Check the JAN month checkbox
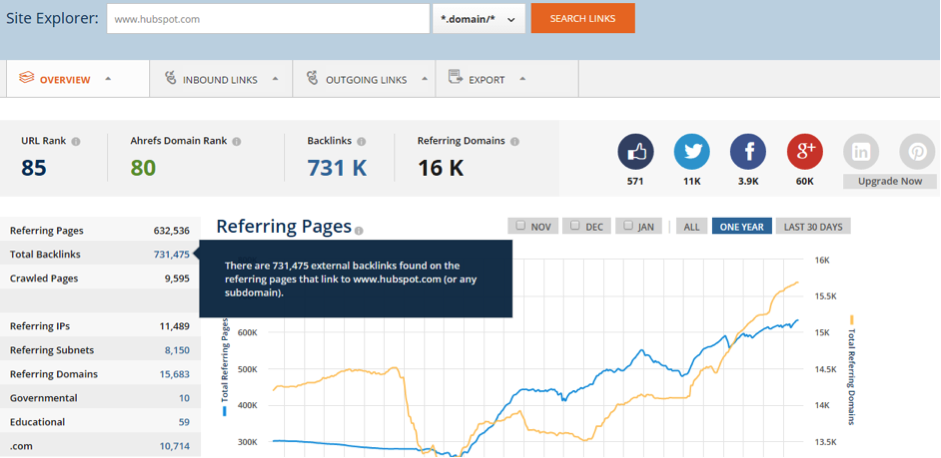Image resolution: width=941 pixels, height=458 pixels. (x=628, y=226)
